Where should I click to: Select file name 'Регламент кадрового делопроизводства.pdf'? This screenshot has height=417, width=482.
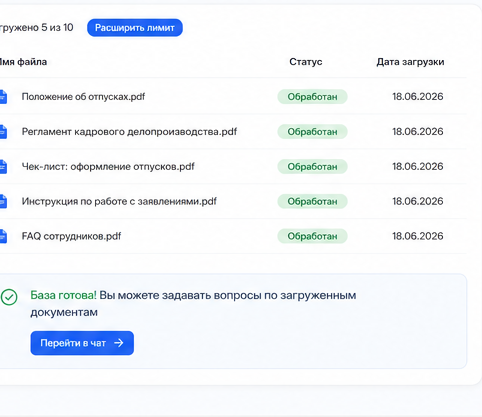129,132
